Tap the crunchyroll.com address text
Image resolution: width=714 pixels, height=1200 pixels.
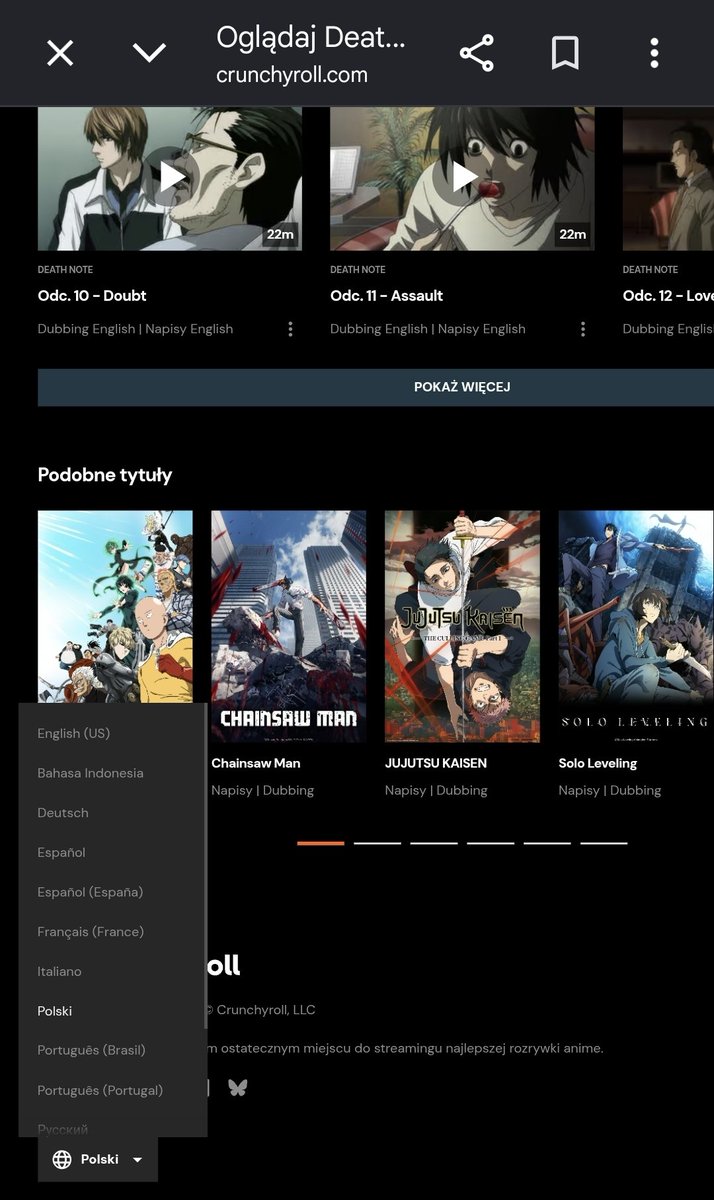pyautogui.click(x=292, y=75)
